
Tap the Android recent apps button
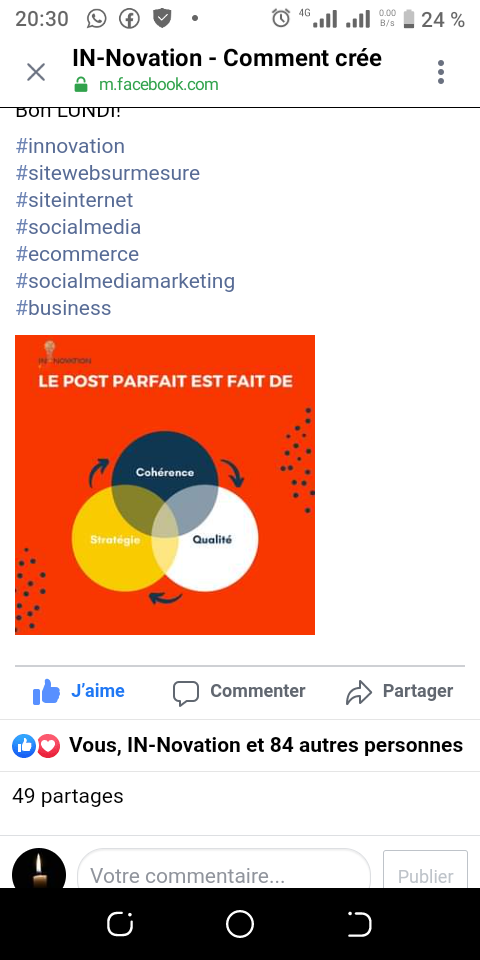(x=120, y=924)
